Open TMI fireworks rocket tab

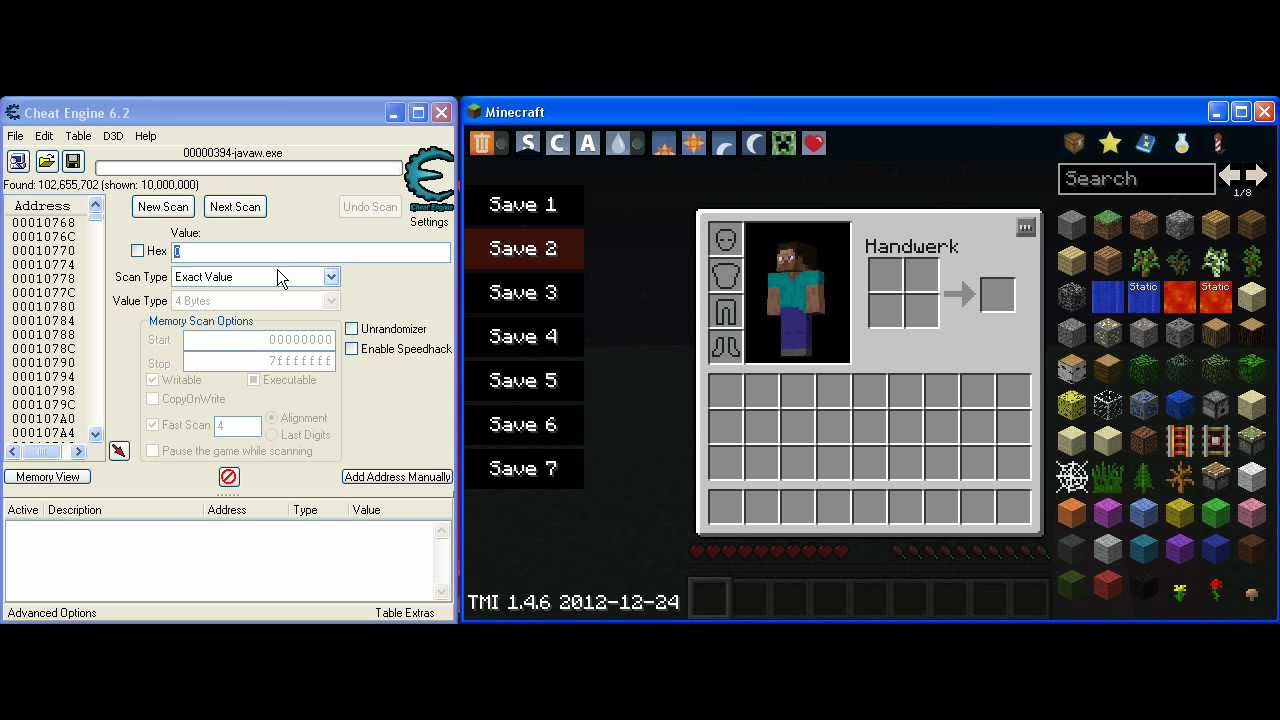click(1218, 143)
